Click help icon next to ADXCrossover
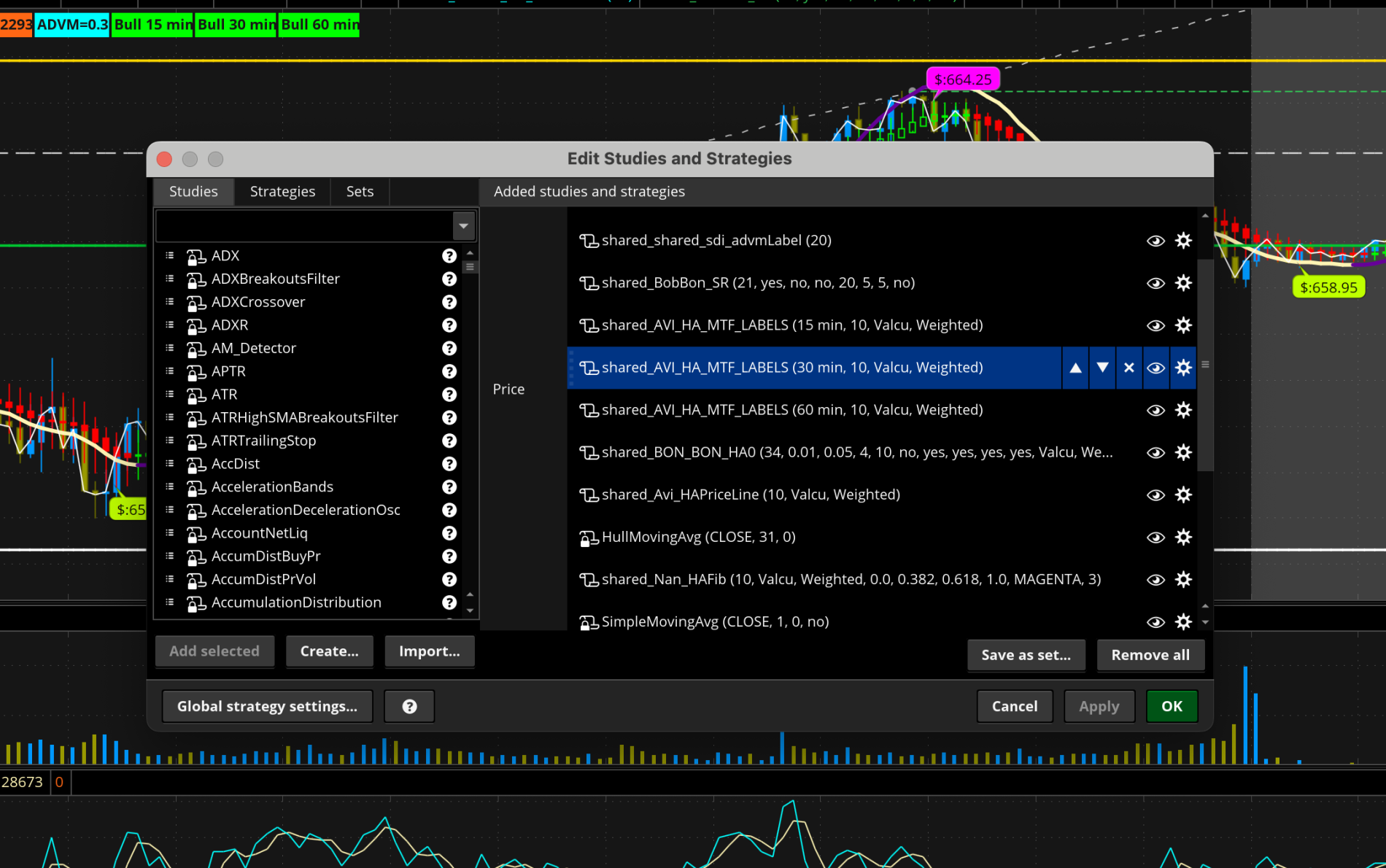 click(x=449, y=302)
